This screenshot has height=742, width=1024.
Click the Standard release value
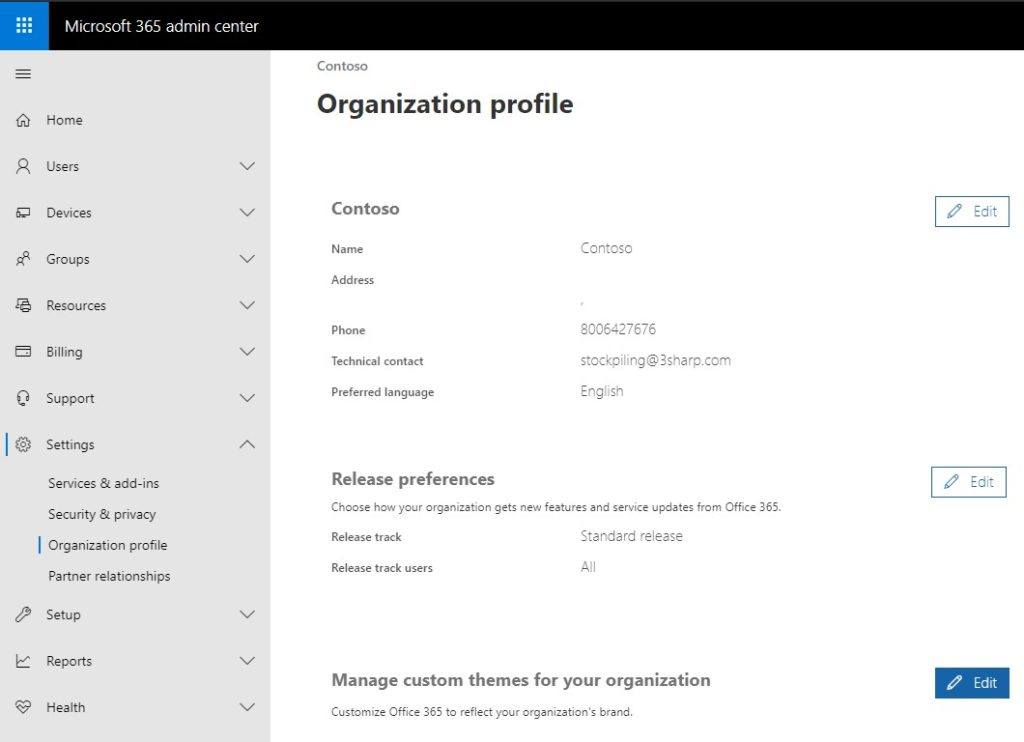point(631,536)
